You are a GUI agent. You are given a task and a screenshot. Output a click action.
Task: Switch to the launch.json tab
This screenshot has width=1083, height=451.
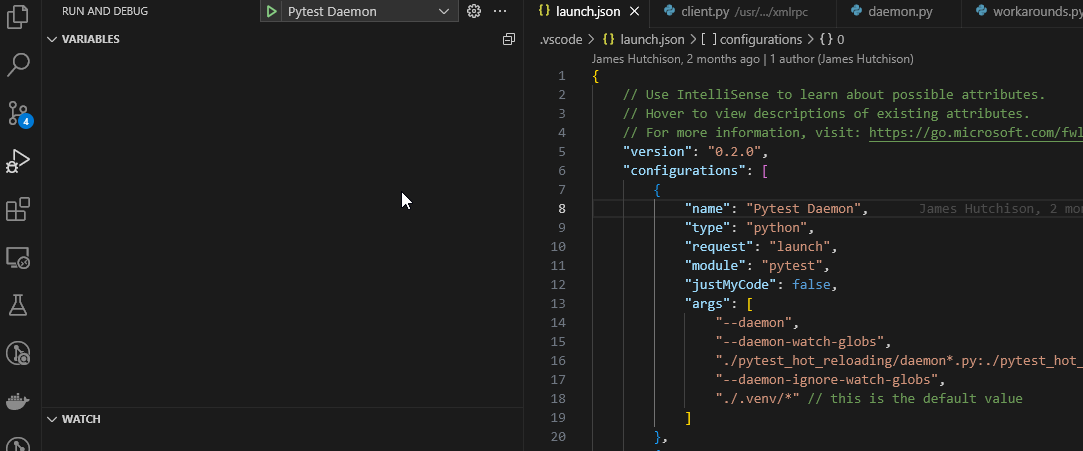(589, 12)
